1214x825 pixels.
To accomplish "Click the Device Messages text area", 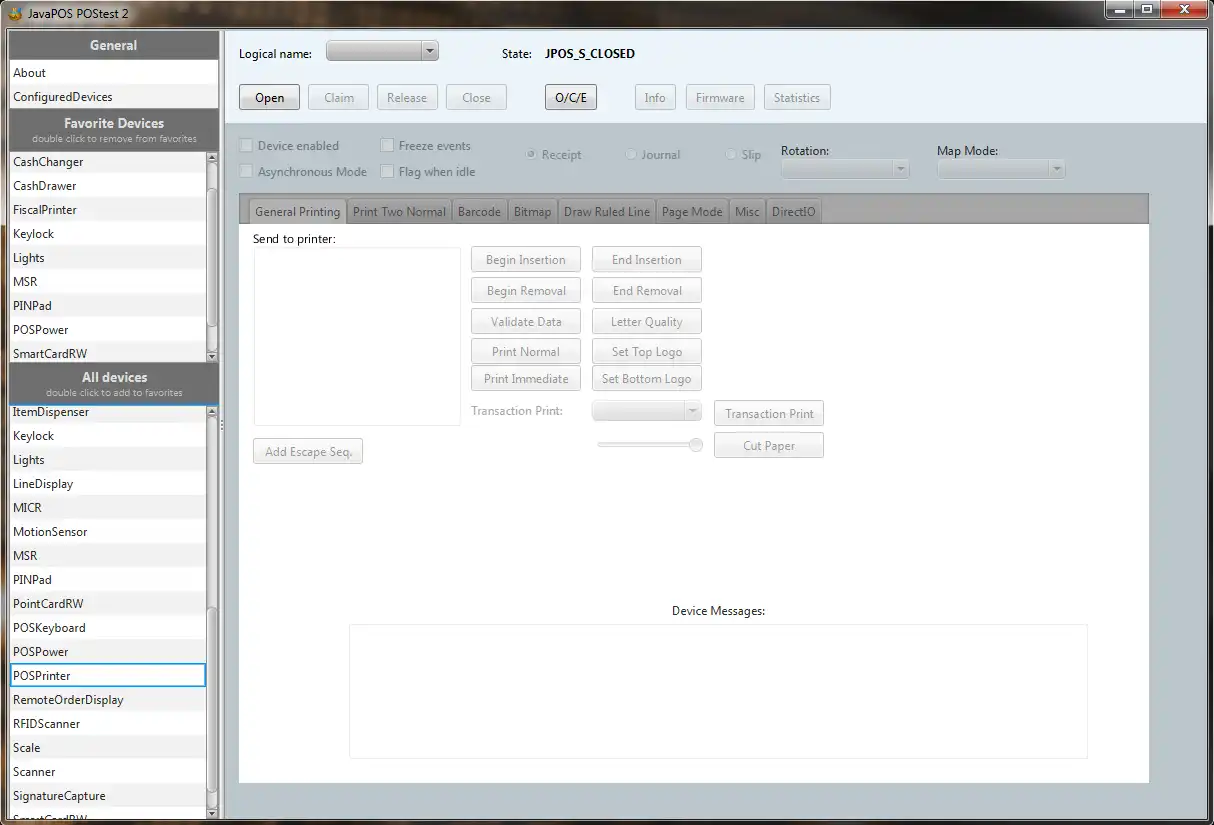I will [718, 691].
